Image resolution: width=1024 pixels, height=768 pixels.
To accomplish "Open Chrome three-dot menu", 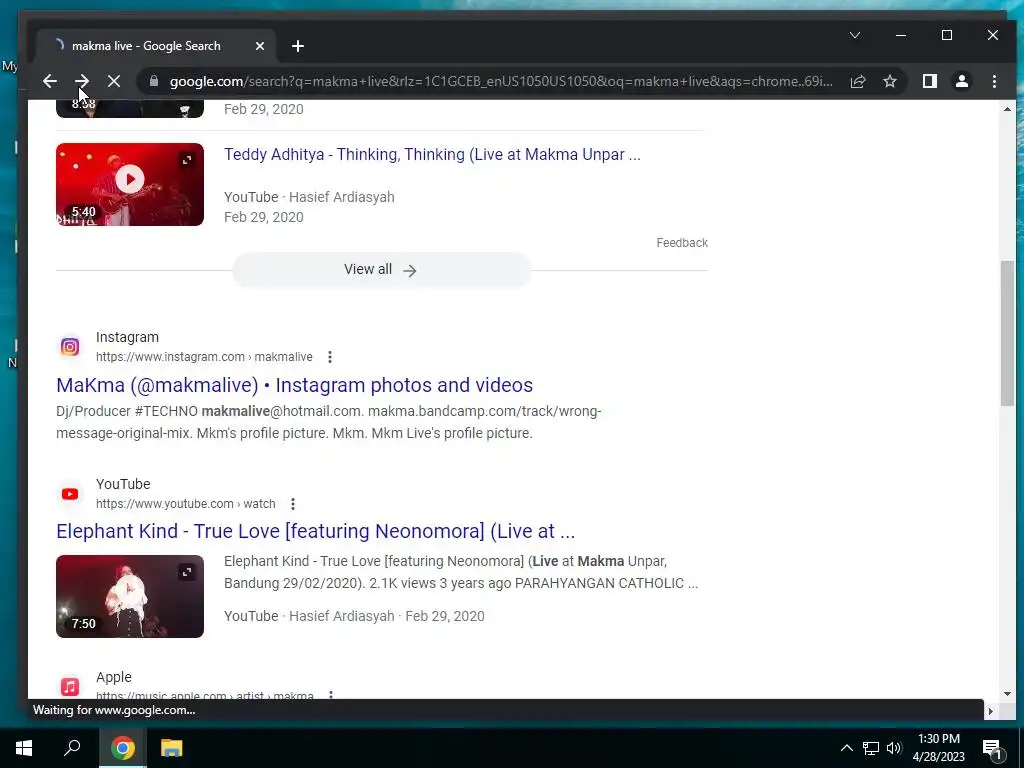I will point(994,81).
